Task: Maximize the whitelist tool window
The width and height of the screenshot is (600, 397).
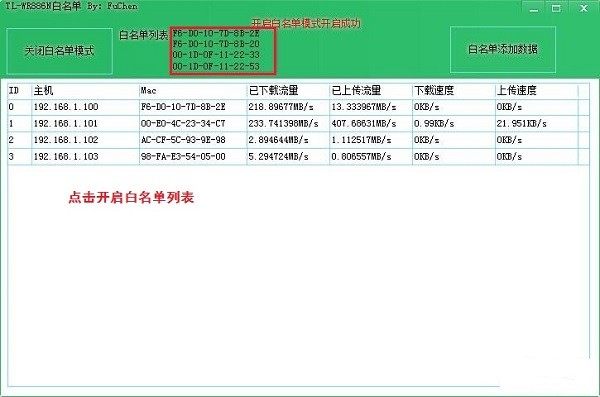Action: 556,8
